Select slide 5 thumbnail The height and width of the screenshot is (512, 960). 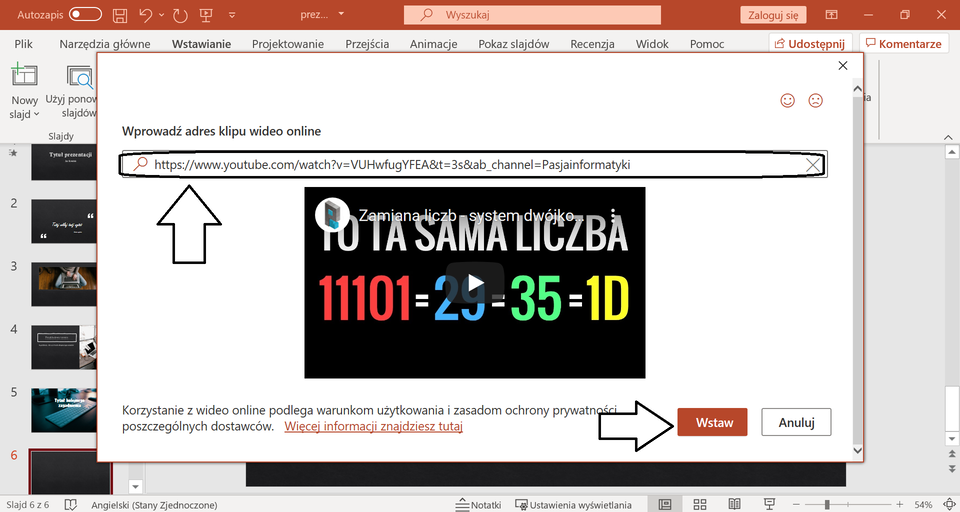pyautogui.click(x=64, y=410)
